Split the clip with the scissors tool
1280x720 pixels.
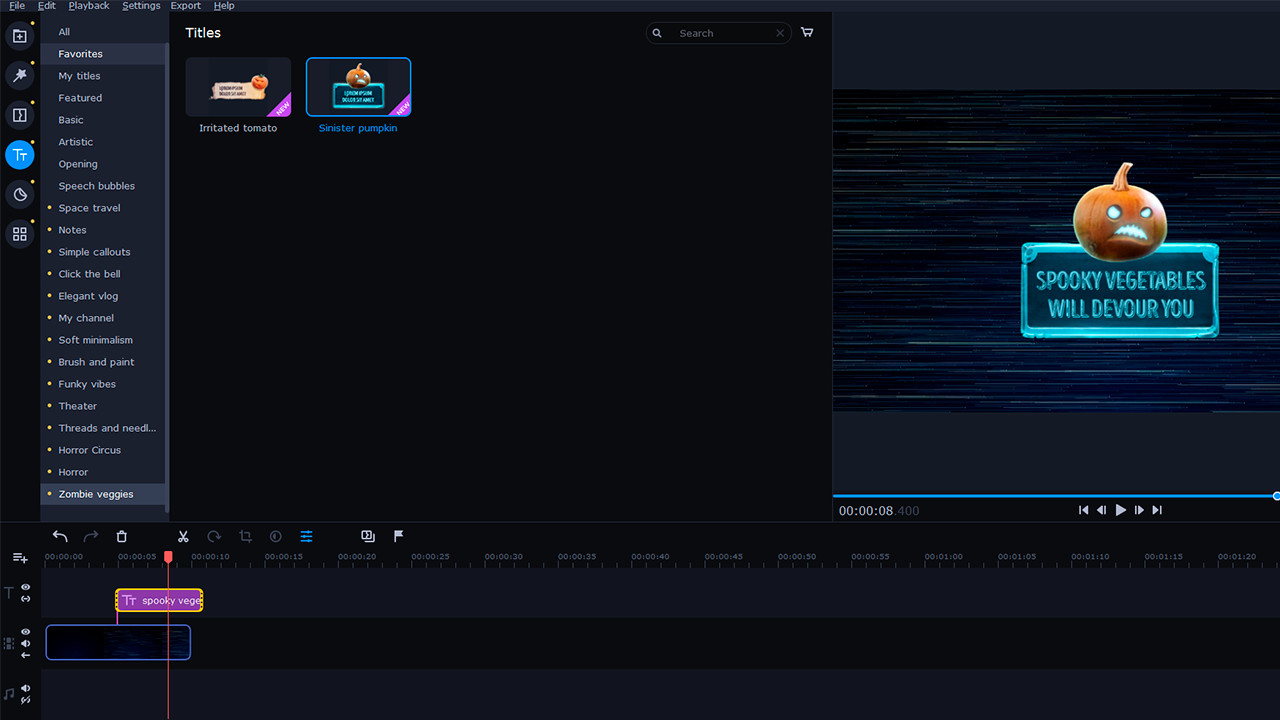(183, 536)
